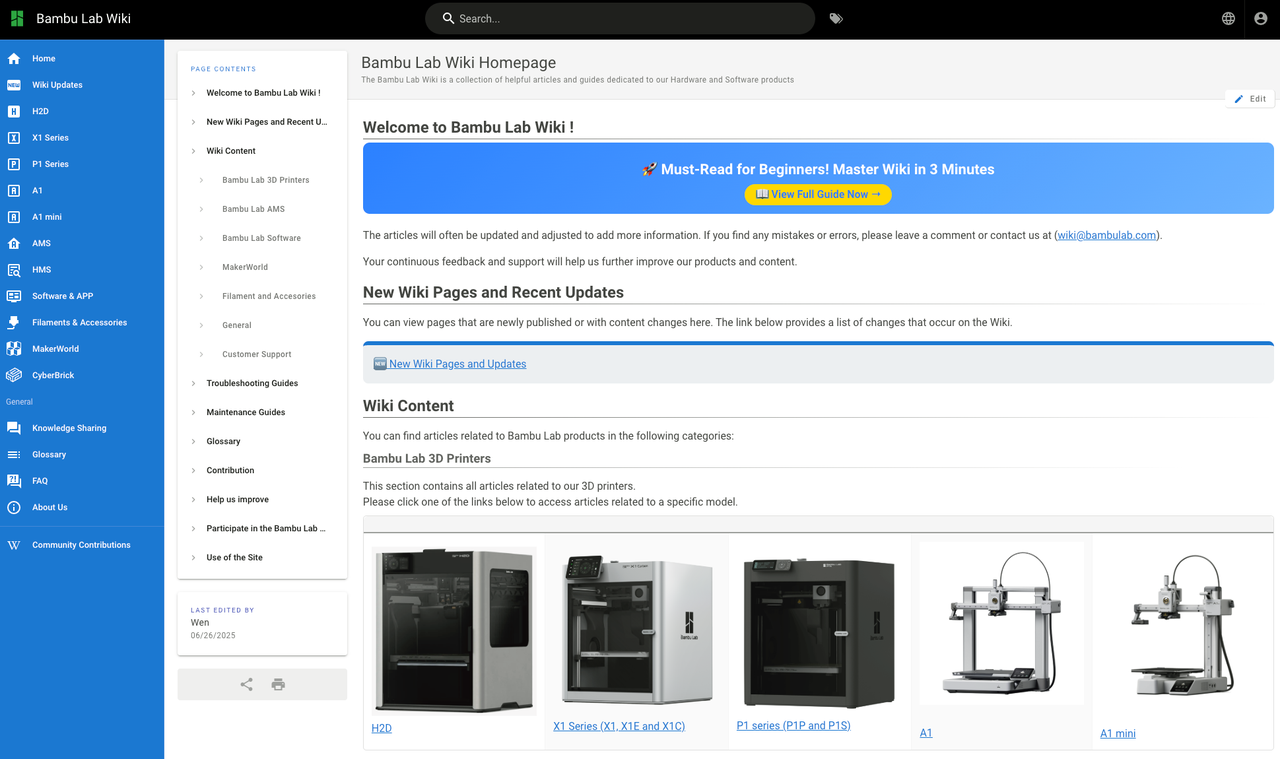Open the 'A1' link under the printer image
1280x759 pixels.
(926, 733)
